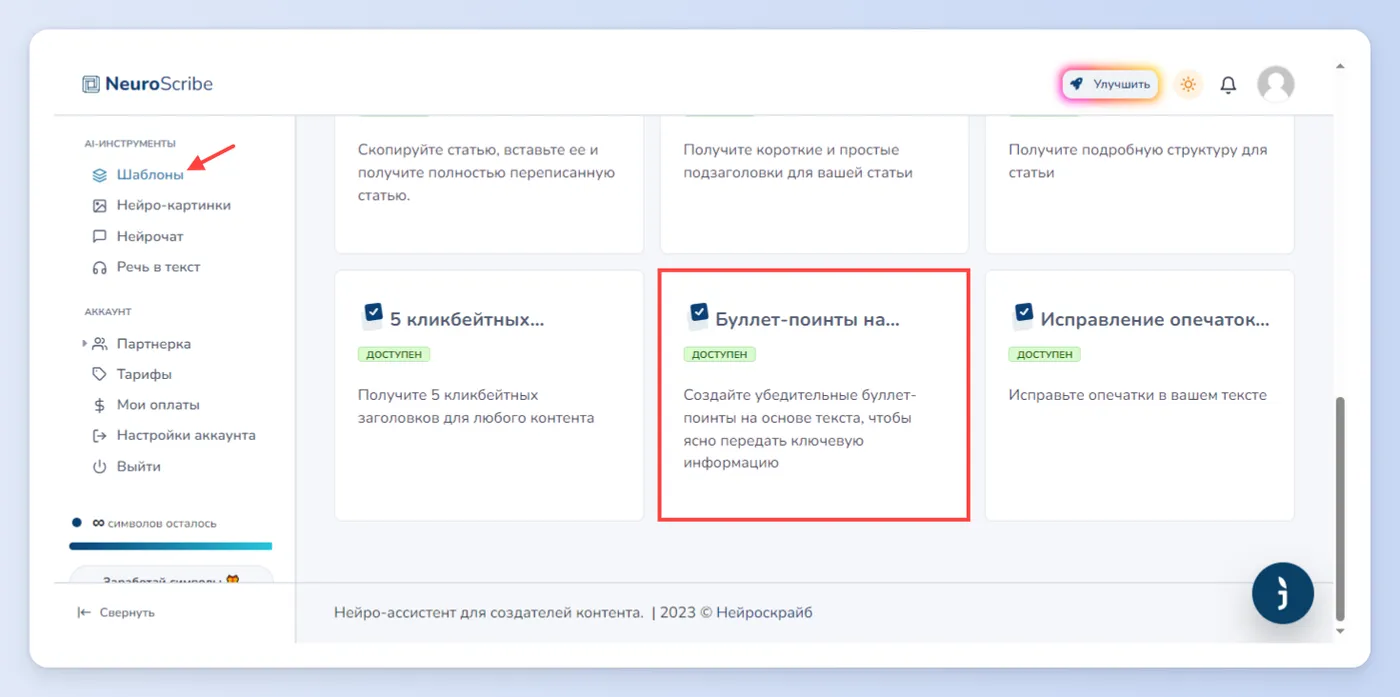Click the page vertical scrollbar thumb
The height and width of the screenshot is (697, 1400).
pyautogui.click(x=1340, y=508)
